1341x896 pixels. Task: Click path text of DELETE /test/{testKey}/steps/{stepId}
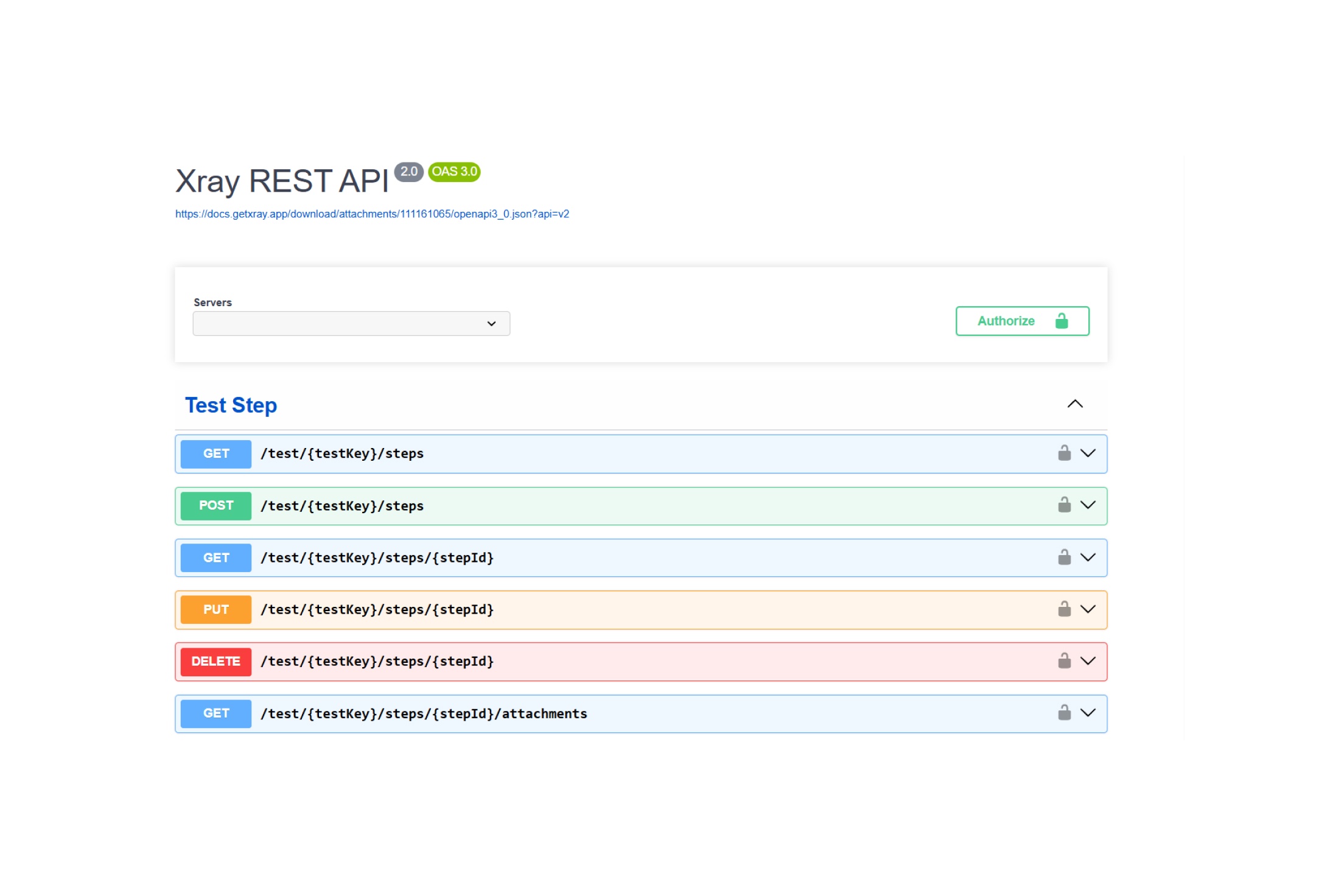click(x=377, y=661)
